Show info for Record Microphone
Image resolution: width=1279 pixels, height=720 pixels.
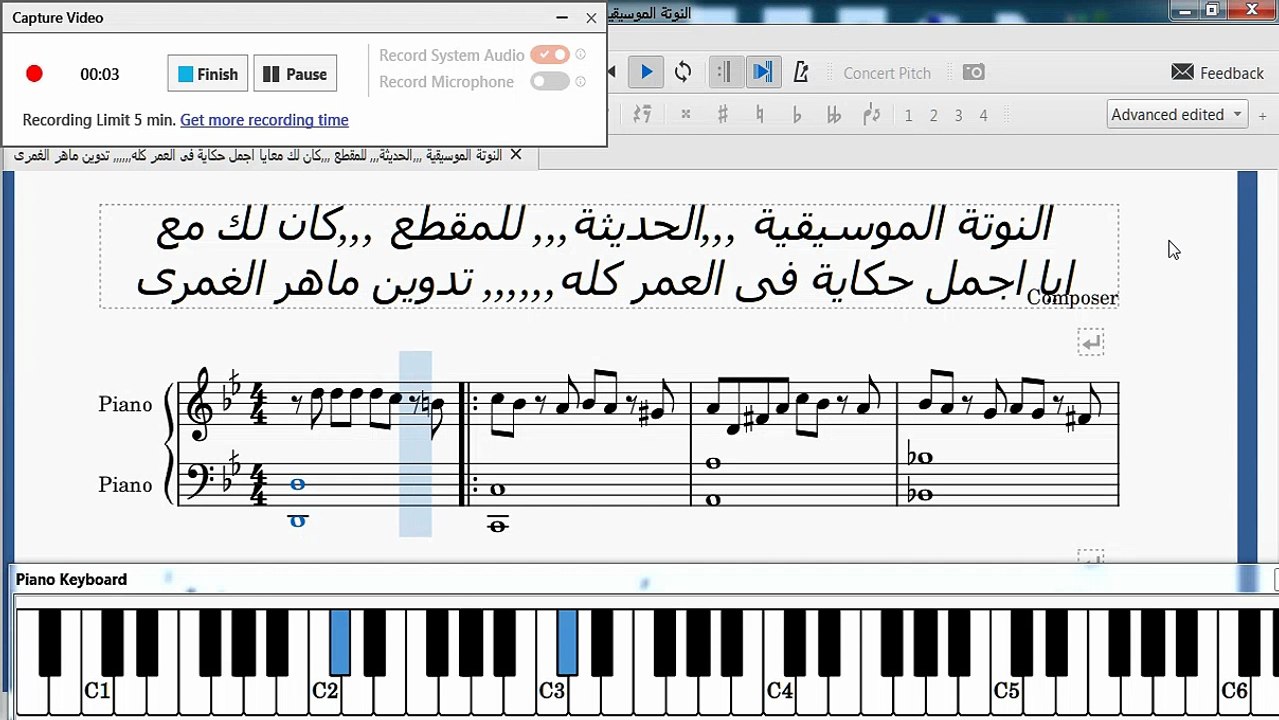[581, 82]
